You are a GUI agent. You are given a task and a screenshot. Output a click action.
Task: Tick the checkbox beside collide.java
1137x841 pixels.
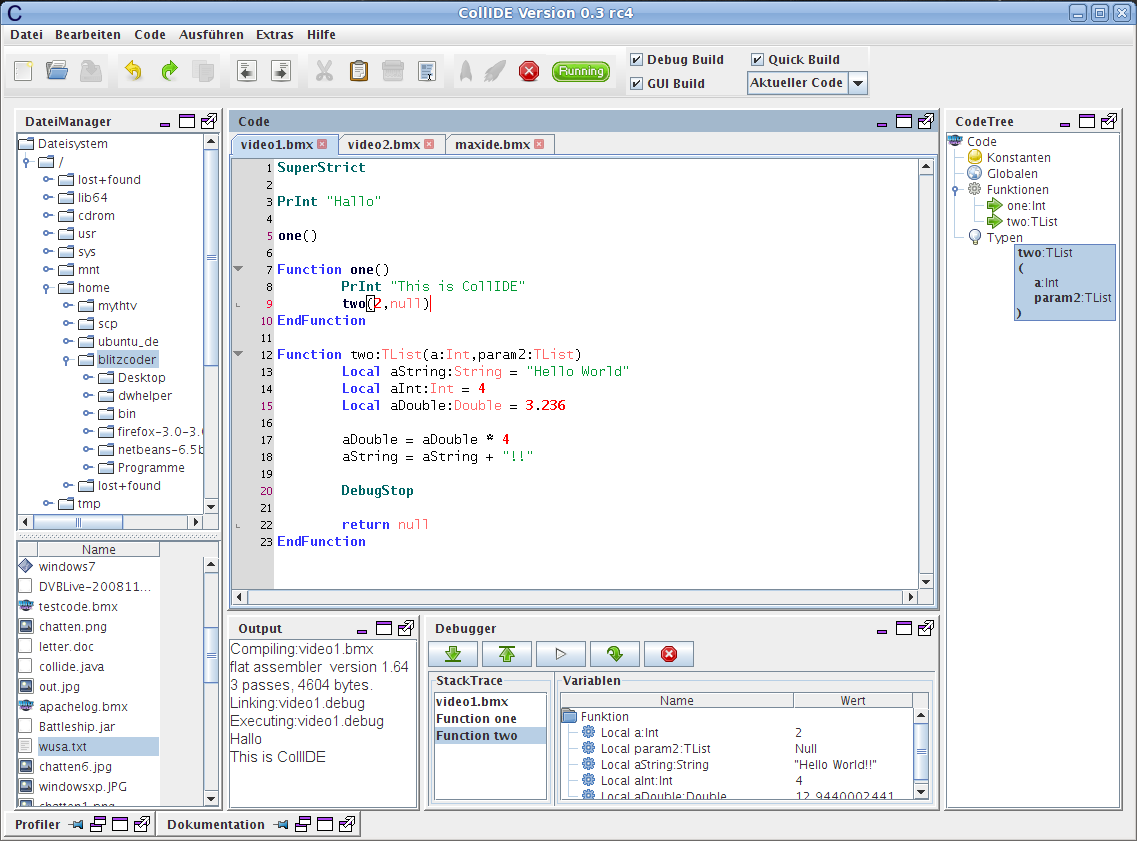(x=25, y=666)
